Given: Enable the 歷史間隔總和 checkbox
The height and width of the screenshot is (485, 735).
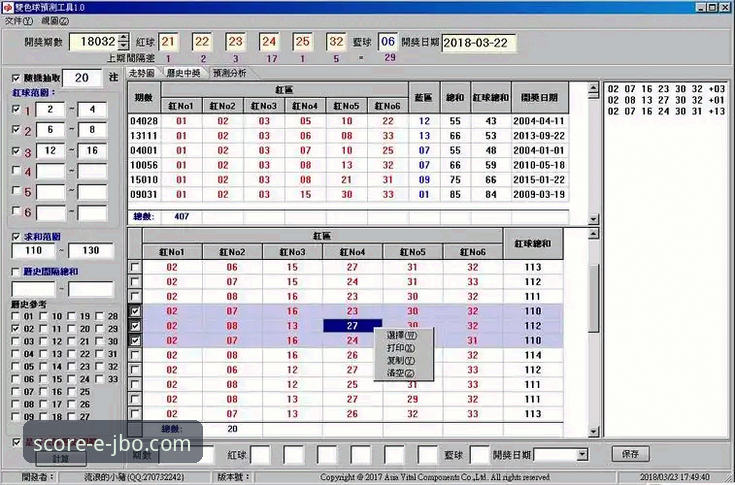Looking at the screenshot, I should tap(16, 272).
